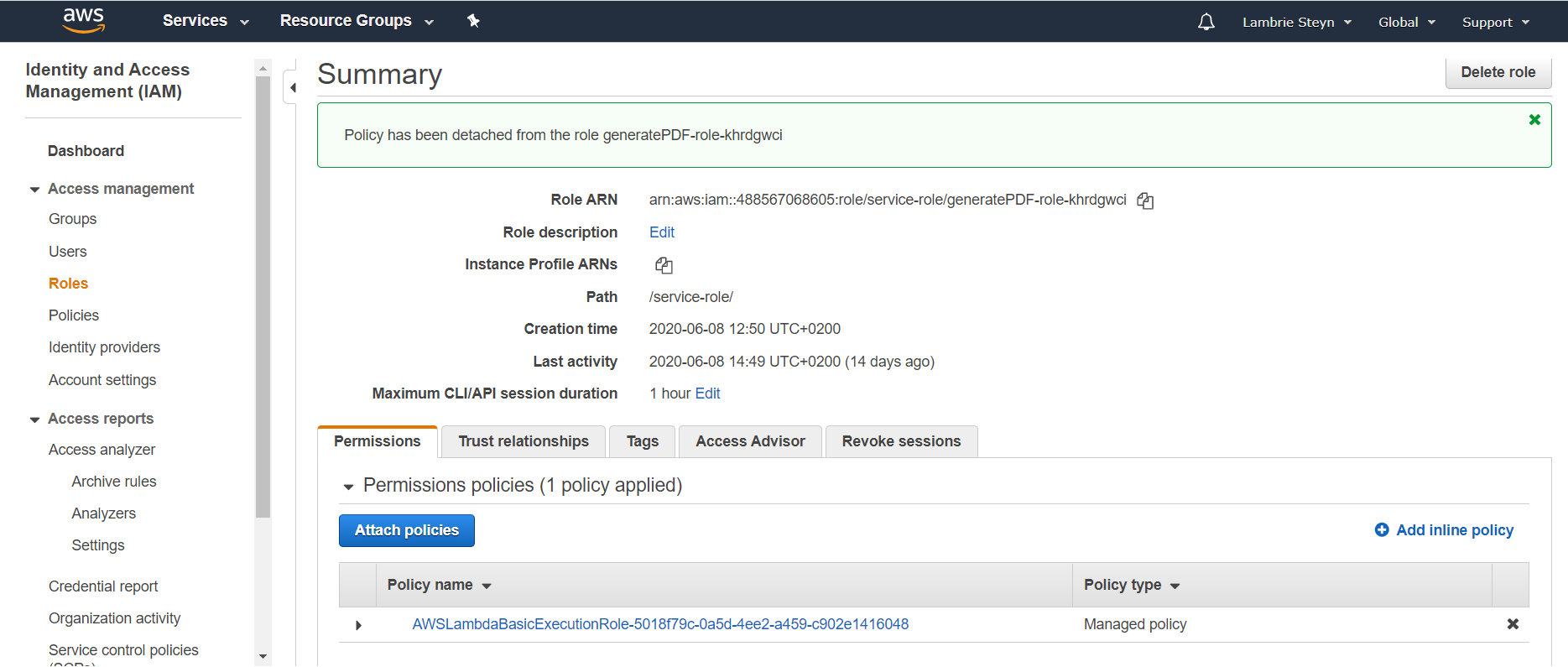Click the Attach policies button
The height and width of the screenshot is (667, 1568).
pyautogui.click(x=407, y=530)
